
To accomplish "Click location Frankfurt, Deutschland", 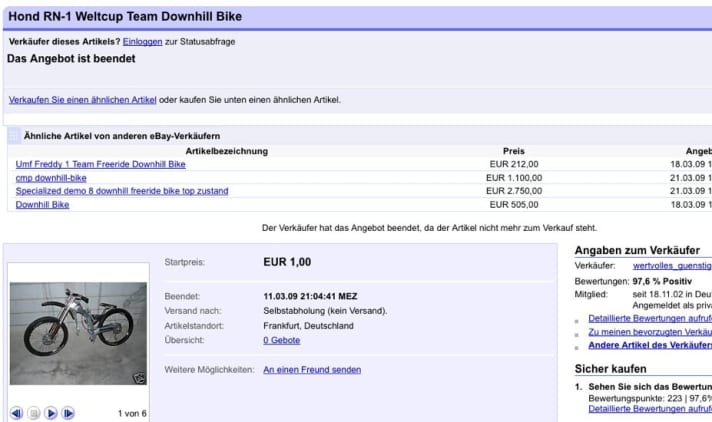I will (x=308, y=326).
